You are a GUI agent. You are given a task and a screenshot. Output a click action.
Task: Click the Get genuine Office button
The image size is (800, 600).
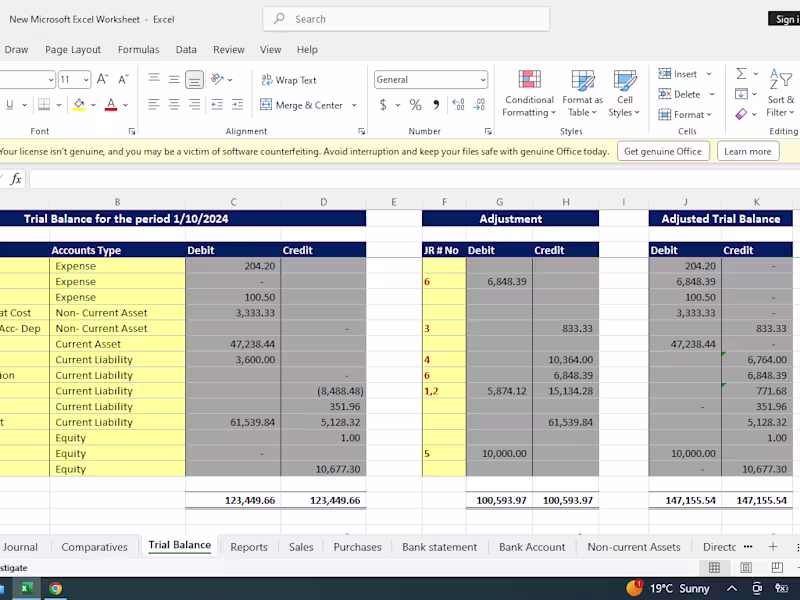pyautogui.click(x=662, y=151)
